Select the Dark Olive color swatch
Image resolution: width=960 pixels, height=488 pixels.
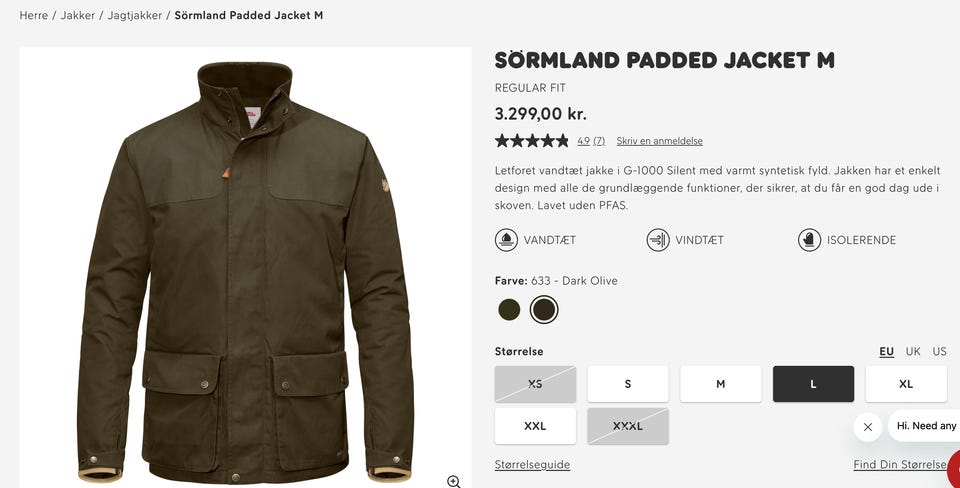544,310
